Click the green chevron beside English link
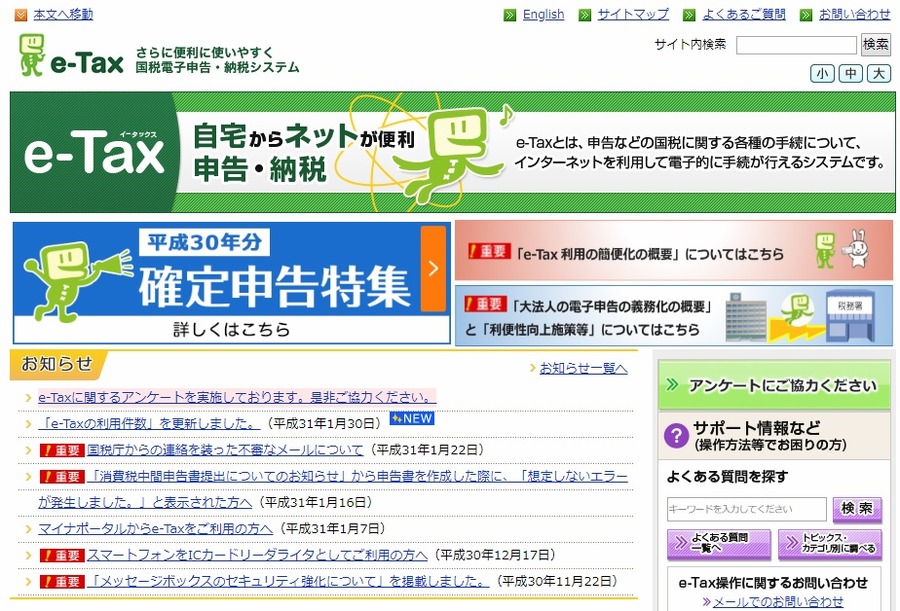This screenshot has width=900, height=611. tap(509, 14)
